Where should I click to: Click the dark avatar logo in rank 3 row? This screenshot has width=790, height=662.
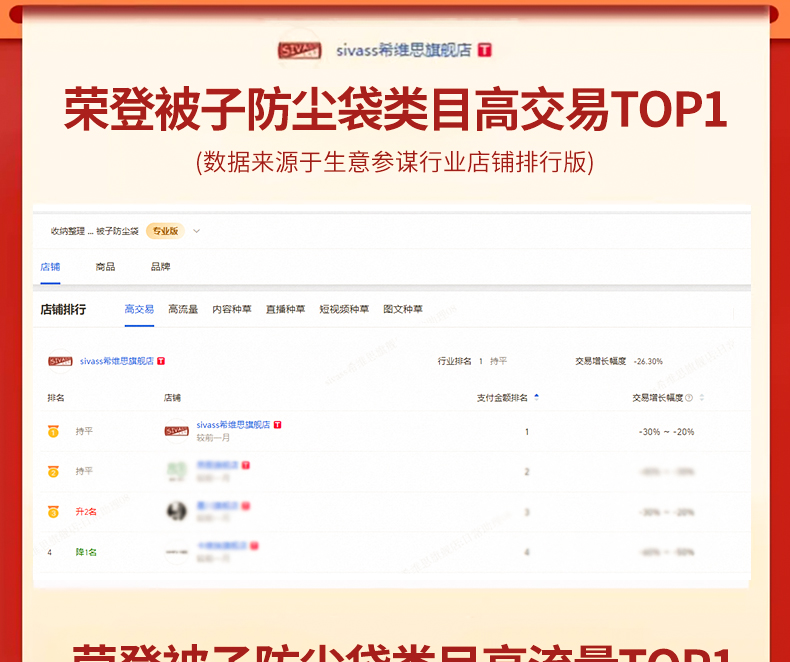tap(177, 512)
